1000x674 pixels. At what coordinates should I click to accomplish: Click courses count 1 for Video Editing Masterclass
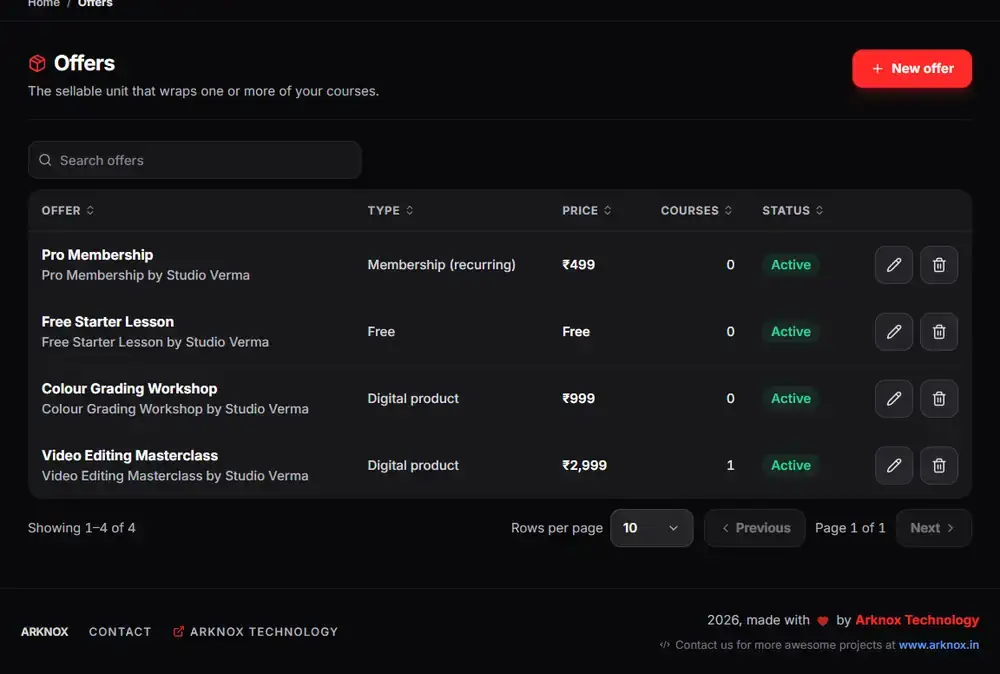click(730, 465)
